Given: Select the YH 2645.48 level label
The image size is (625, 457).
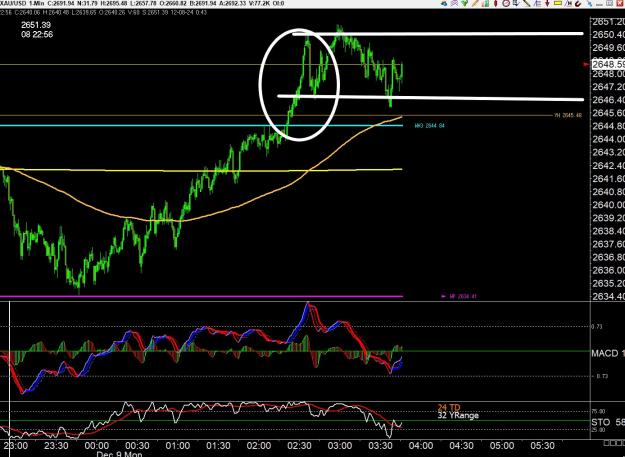Looking at the screenshot, I should (x=568, y=116).
